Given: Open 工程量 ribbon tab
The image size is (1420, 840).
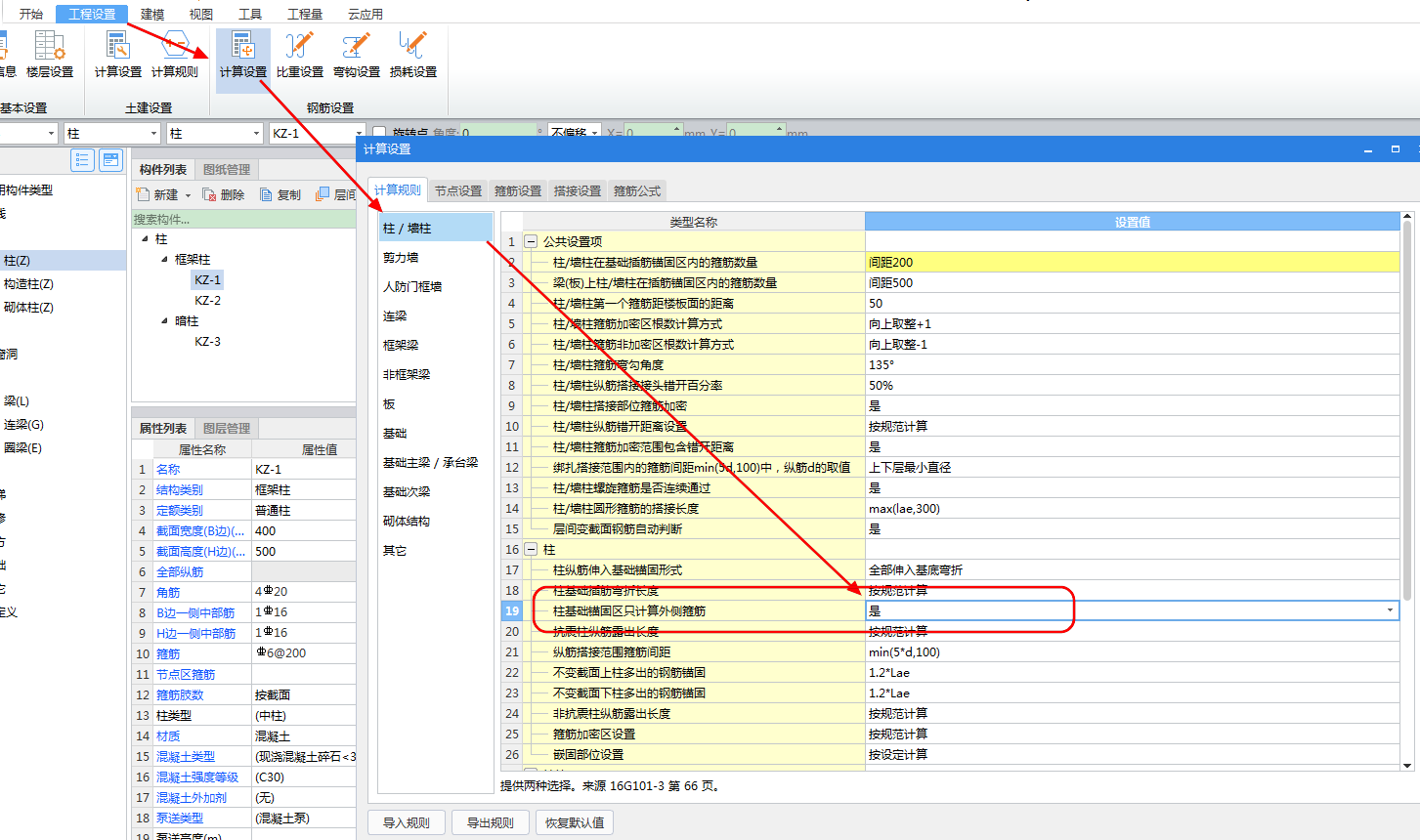Looking at the screenshot, I should pyautogui.click(x=305, y=14).
